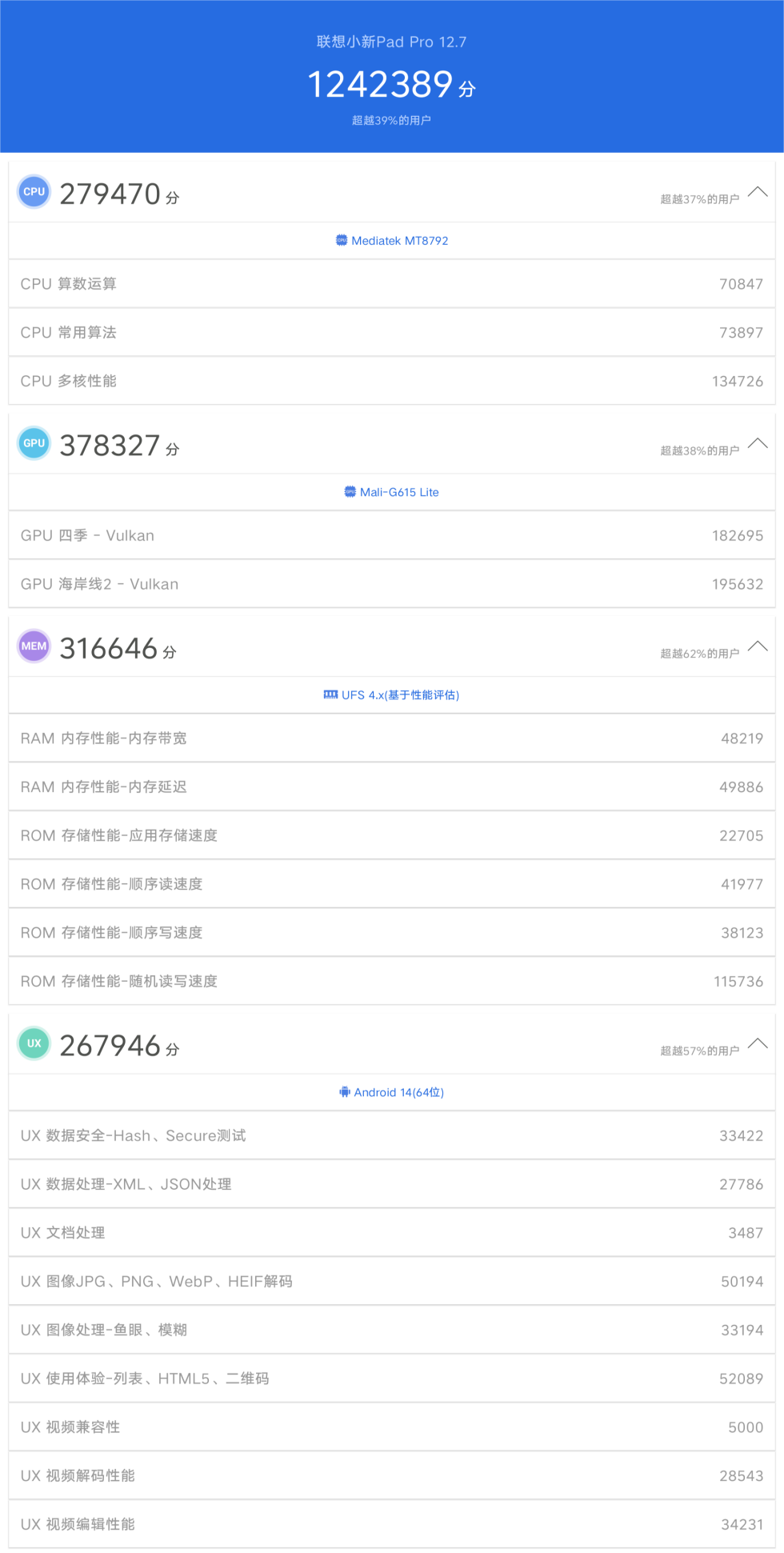Image resolution: width=784 pixels, height=1553 pixels.
Task: Open the Mediatek MT8792 link
Action: (400, 241)
